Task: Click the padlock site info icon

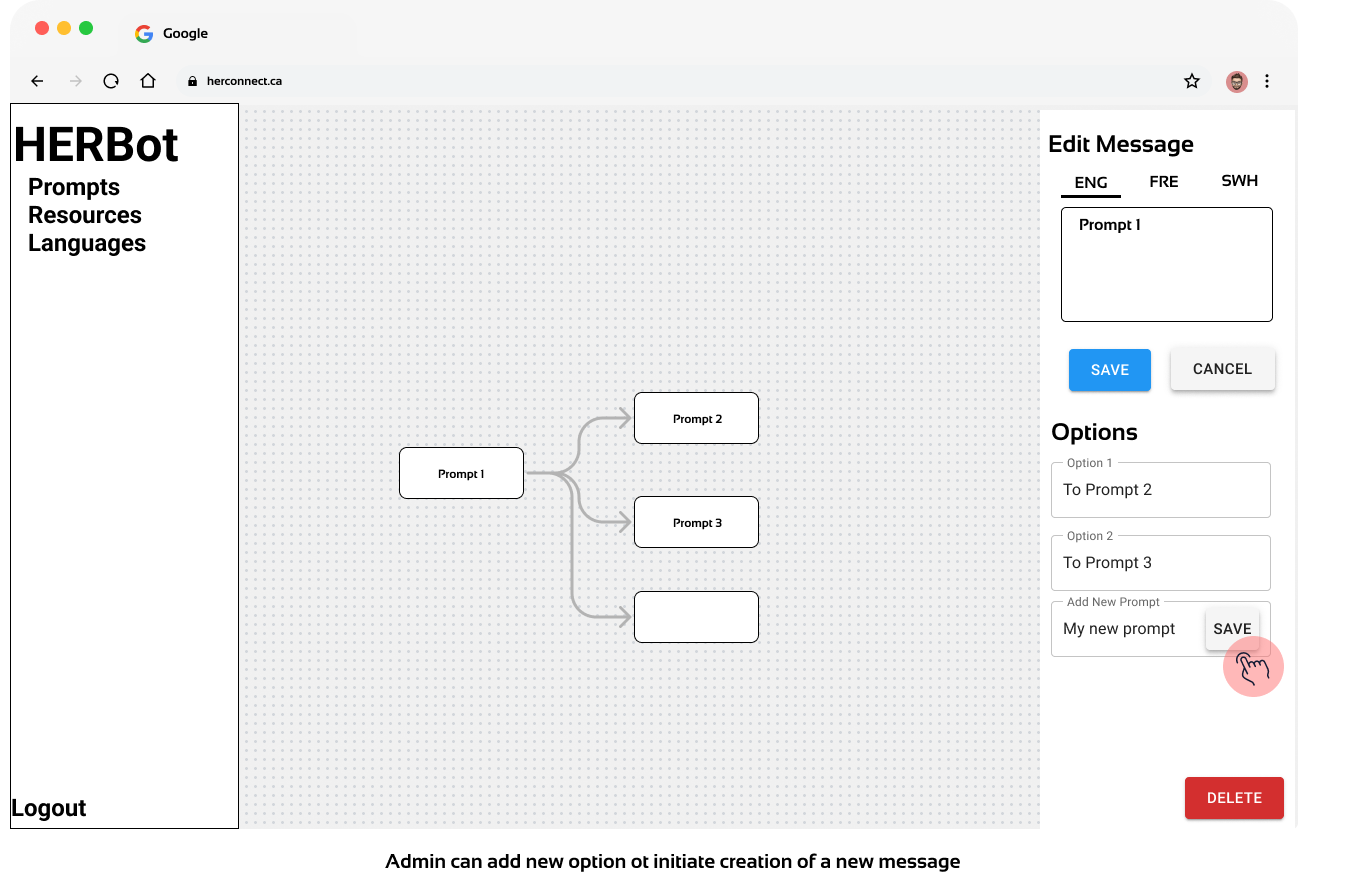Action: pos(193,81)
